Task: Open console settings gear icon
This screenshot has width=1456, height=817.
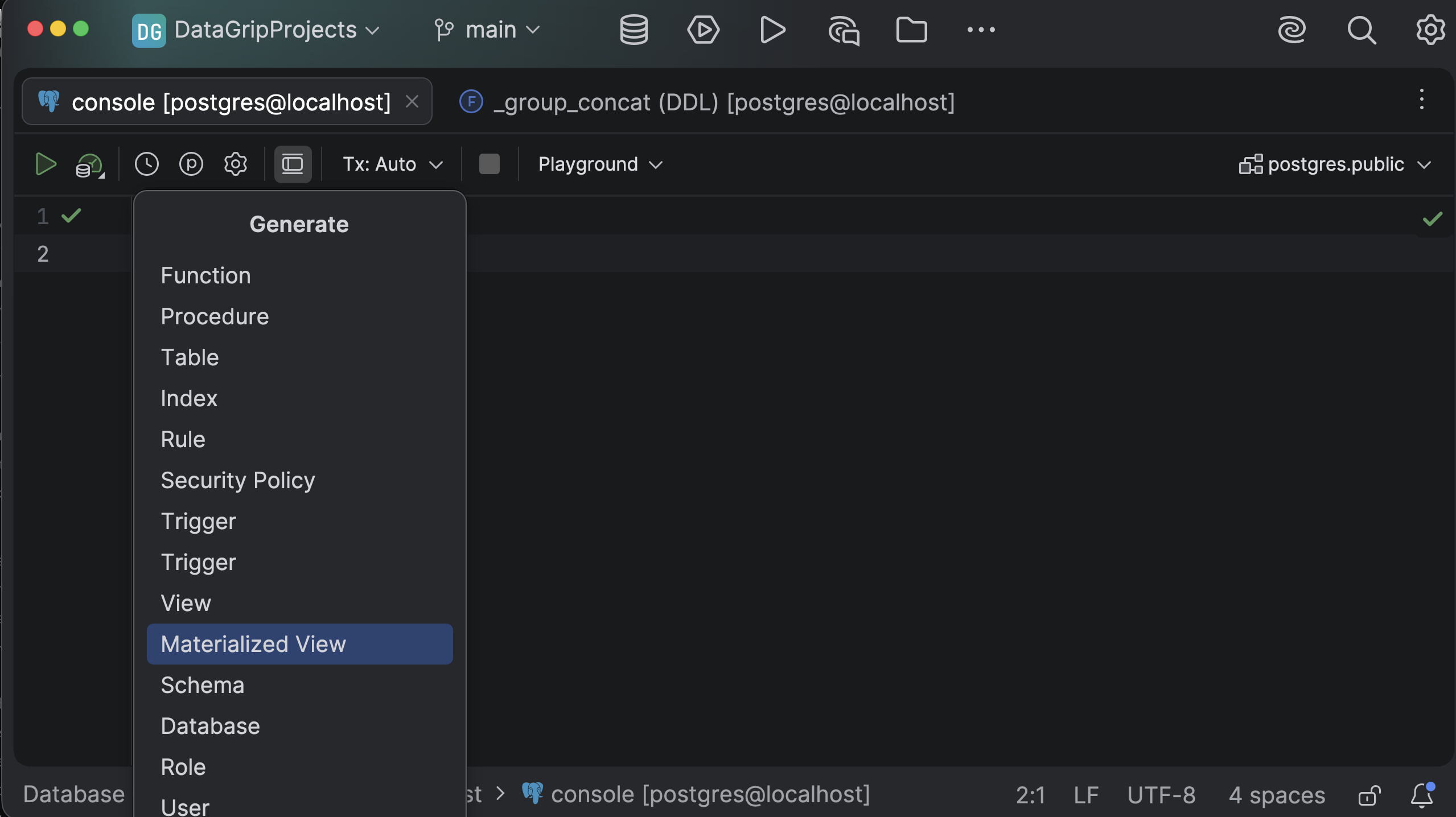Action: tap(235, 164)
